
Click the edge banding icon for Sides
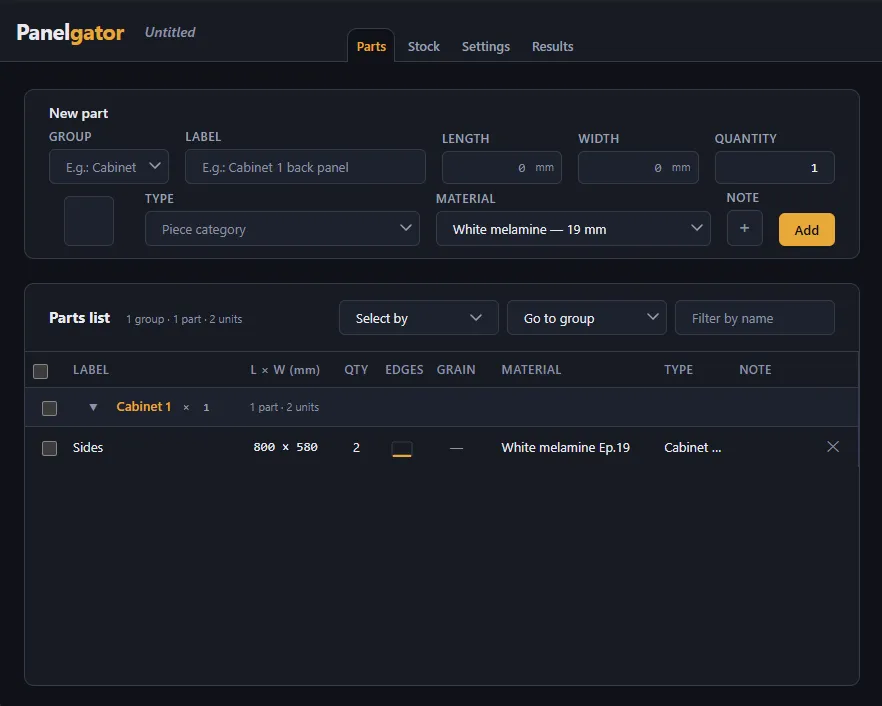point(402,448)
